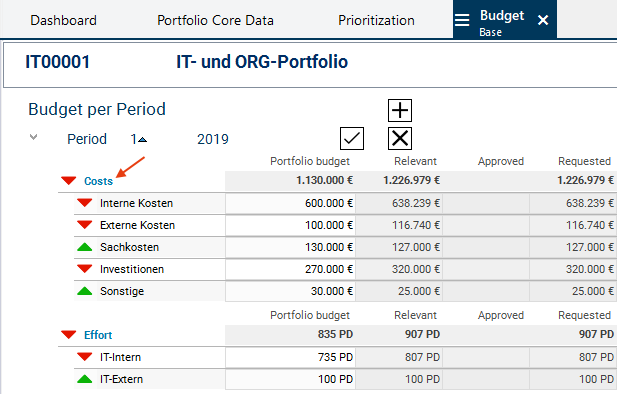This screenshot has width=617, height=394.
Task: Click the X delete icon beside period 2019
Action: click(400, 139)
